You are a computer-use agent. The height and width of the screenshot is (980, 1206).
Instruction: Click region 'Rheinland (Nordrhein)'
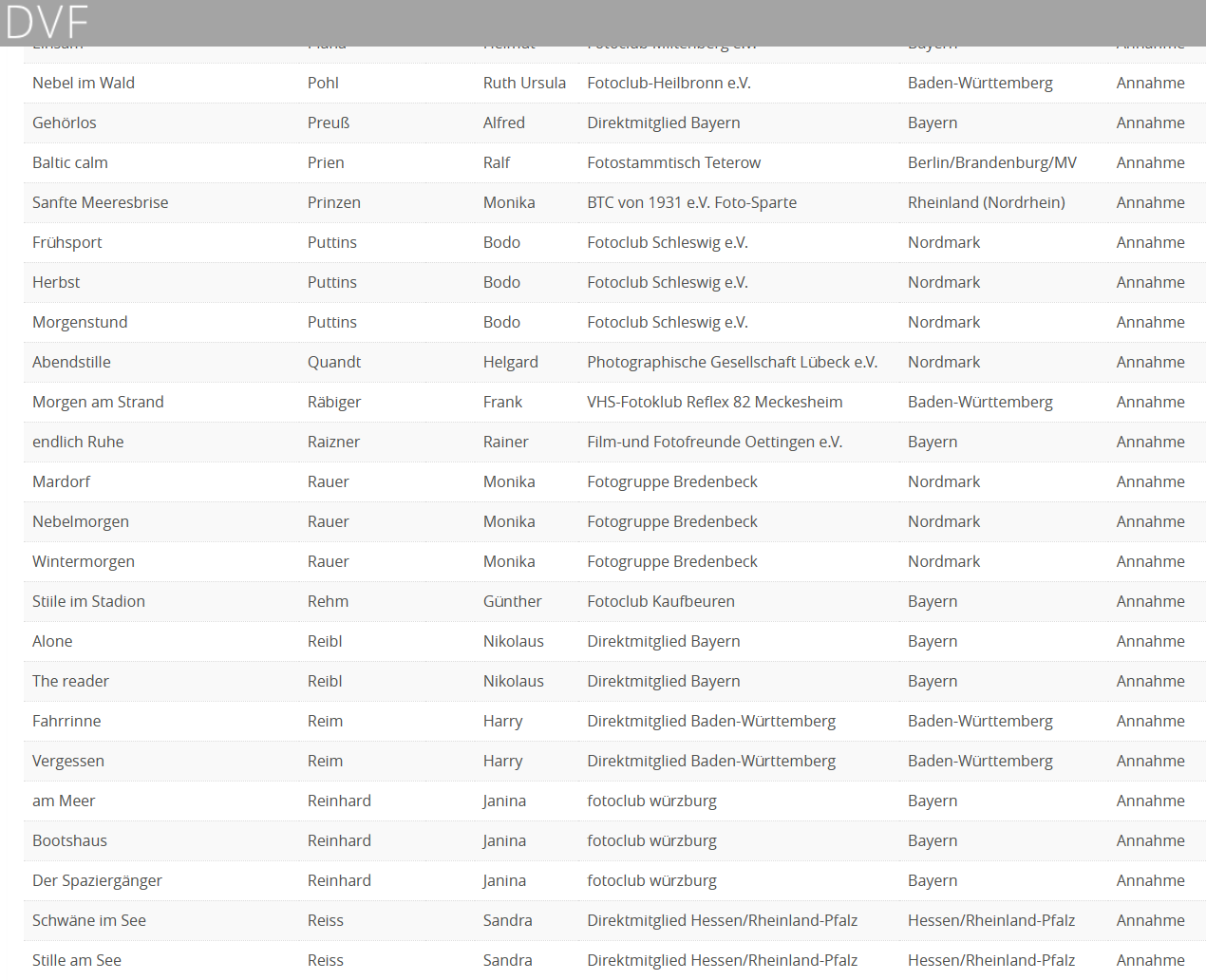[x=987, y=202]
